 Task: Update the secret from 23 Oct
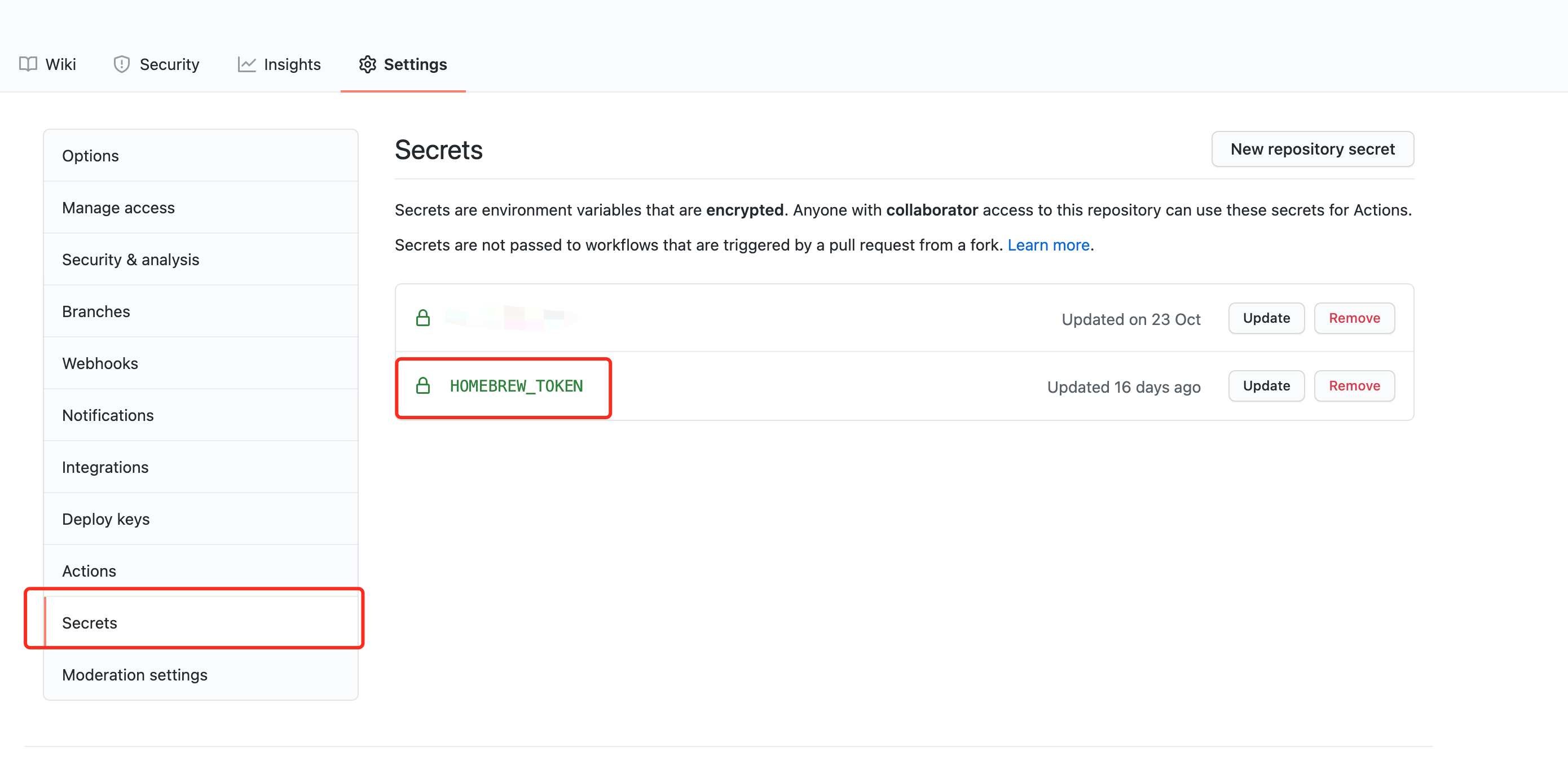click(1266, 318)
